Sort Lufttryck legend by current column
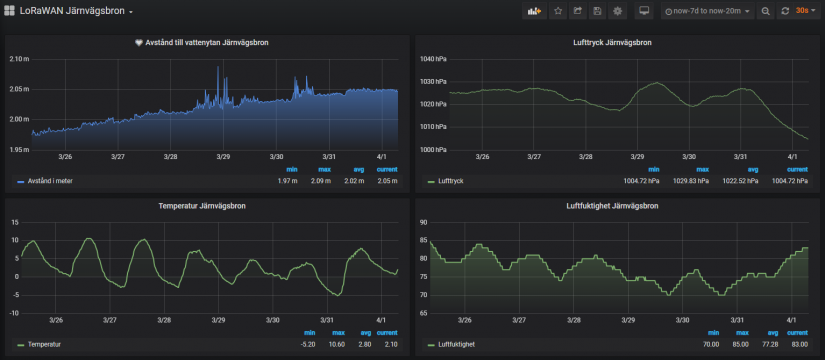The image size is (825, 360). [x=797, y=169]
